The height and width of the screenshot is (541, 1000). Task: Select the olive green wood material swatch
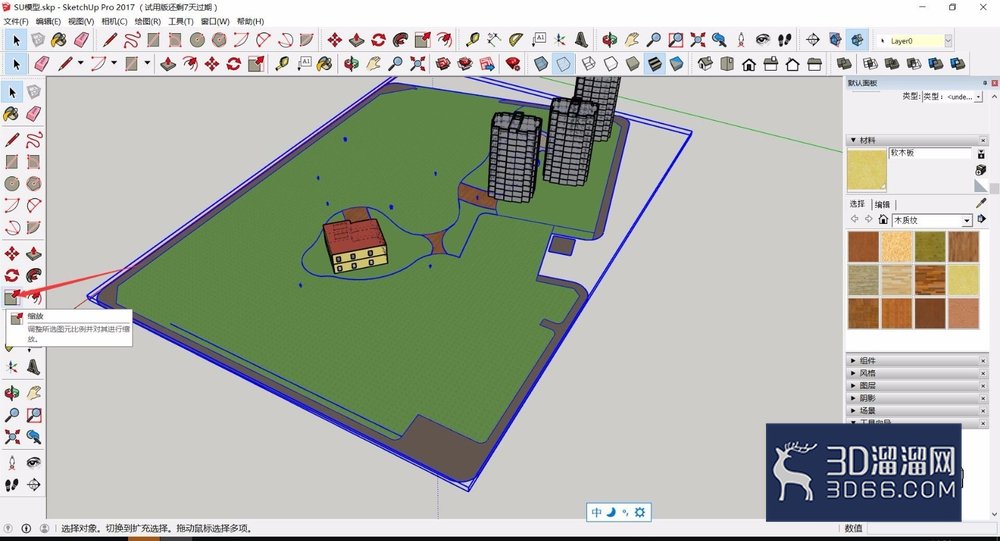930,247
